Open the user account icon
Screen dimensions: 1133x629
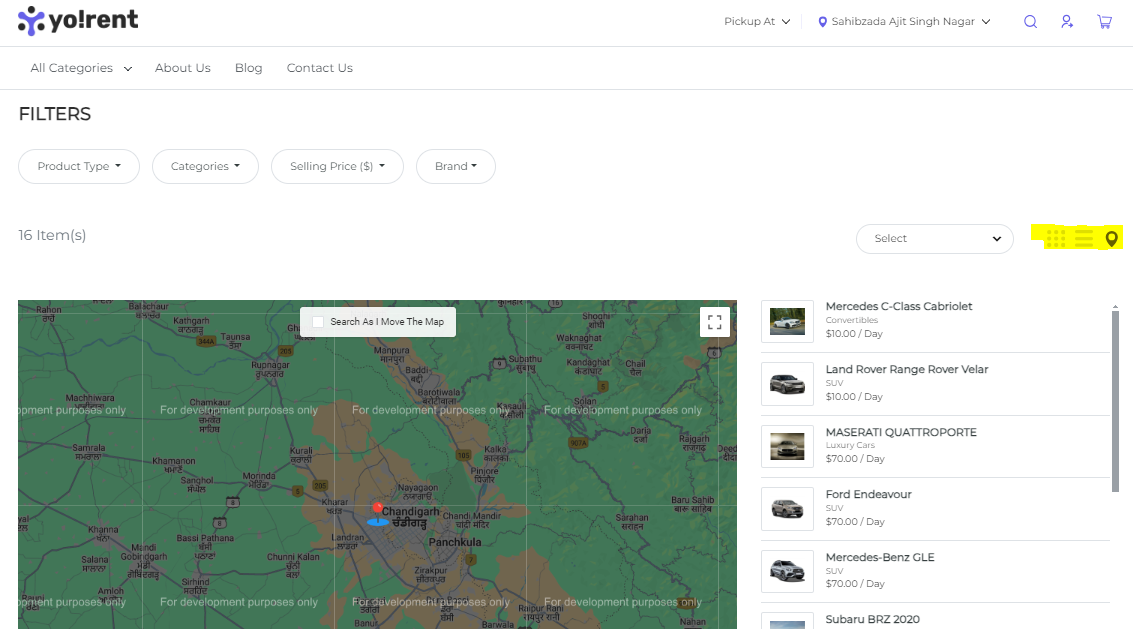pyautogui.click(x=1067, y=22)
